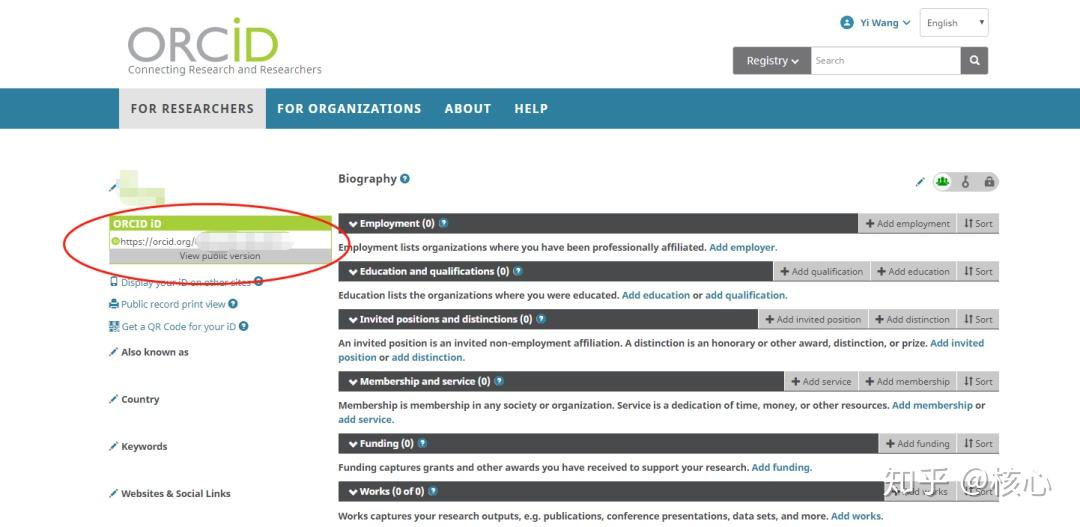Click into the Search text field
Viewport: 1080px width, 527px height.
click(886, 61)
